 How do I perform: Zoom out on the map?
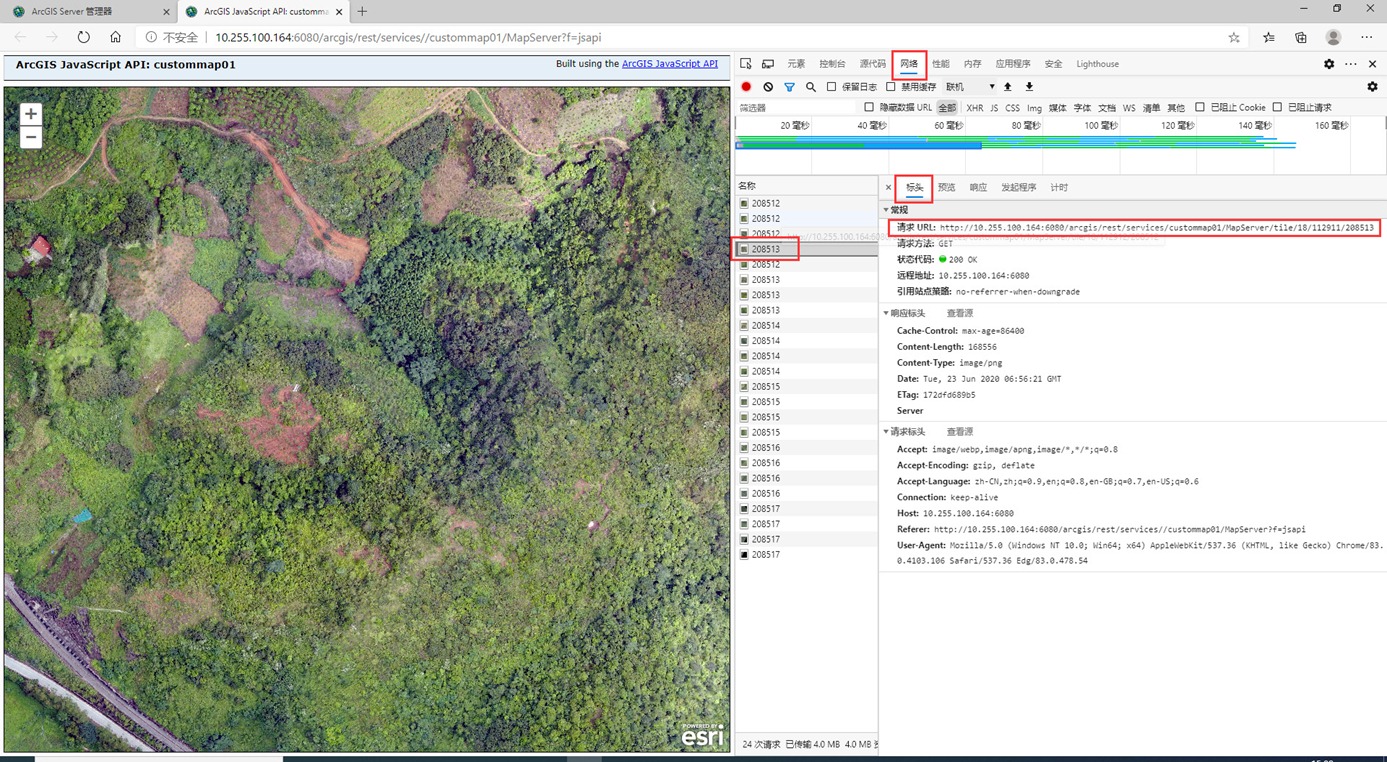[x=31, y=138]
